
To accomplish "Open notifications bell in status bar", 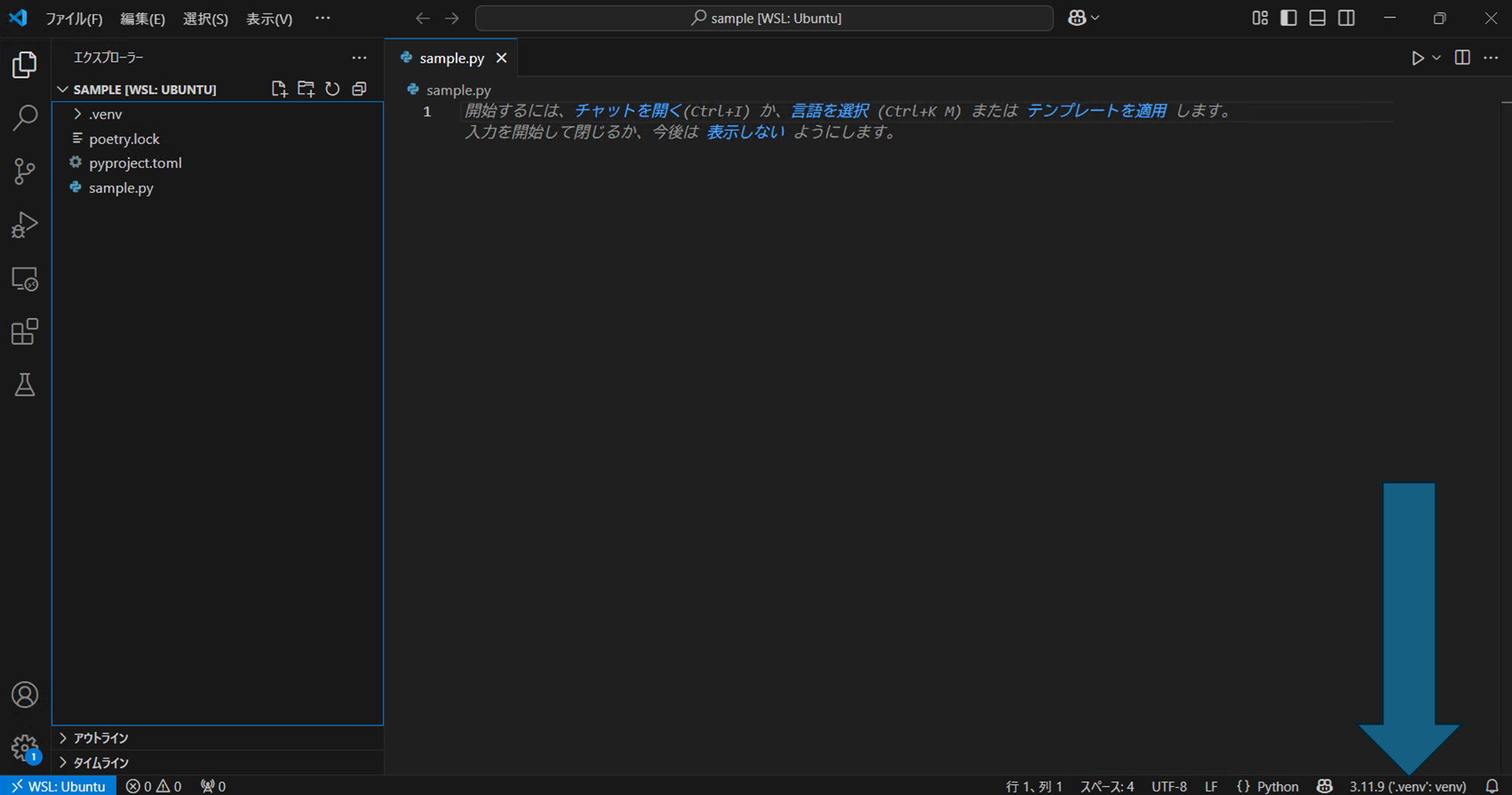I will pos(1492,787).
